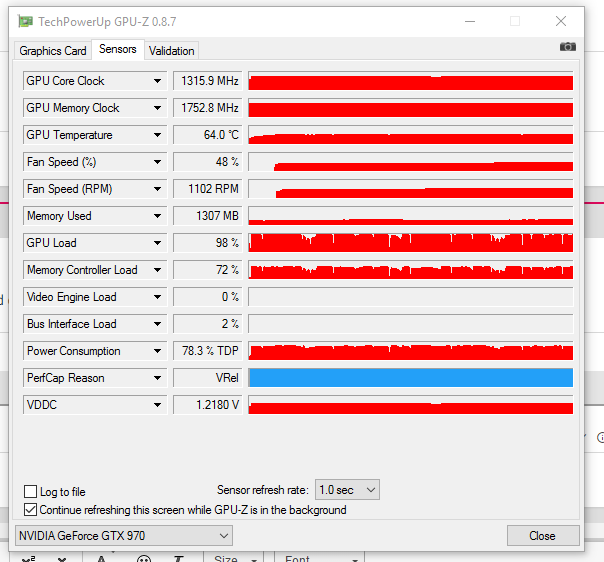Image resolution: width=604 pixels, height=562 pixels.
Task: Click the GPU Temperature history graph
Action: point(411,135)
